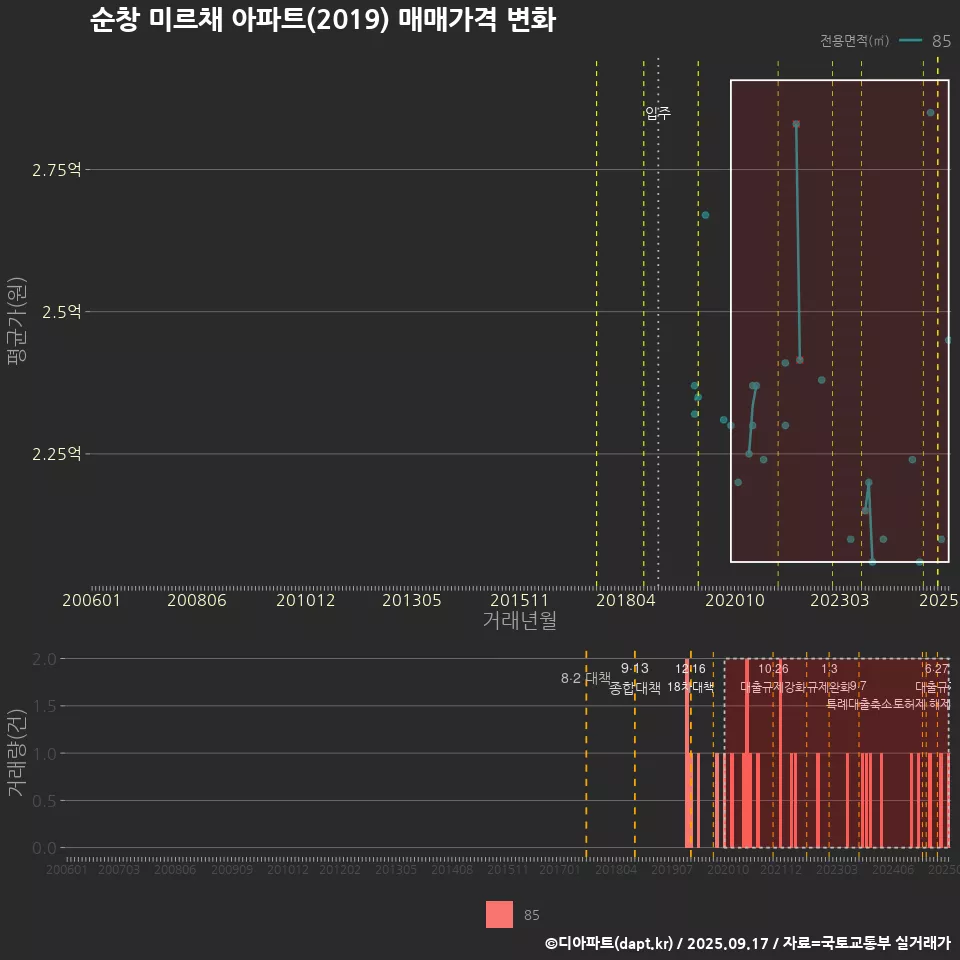Click the 평균가(원) axis title
This screenshot has height=960, width=960.
[17, 321]
